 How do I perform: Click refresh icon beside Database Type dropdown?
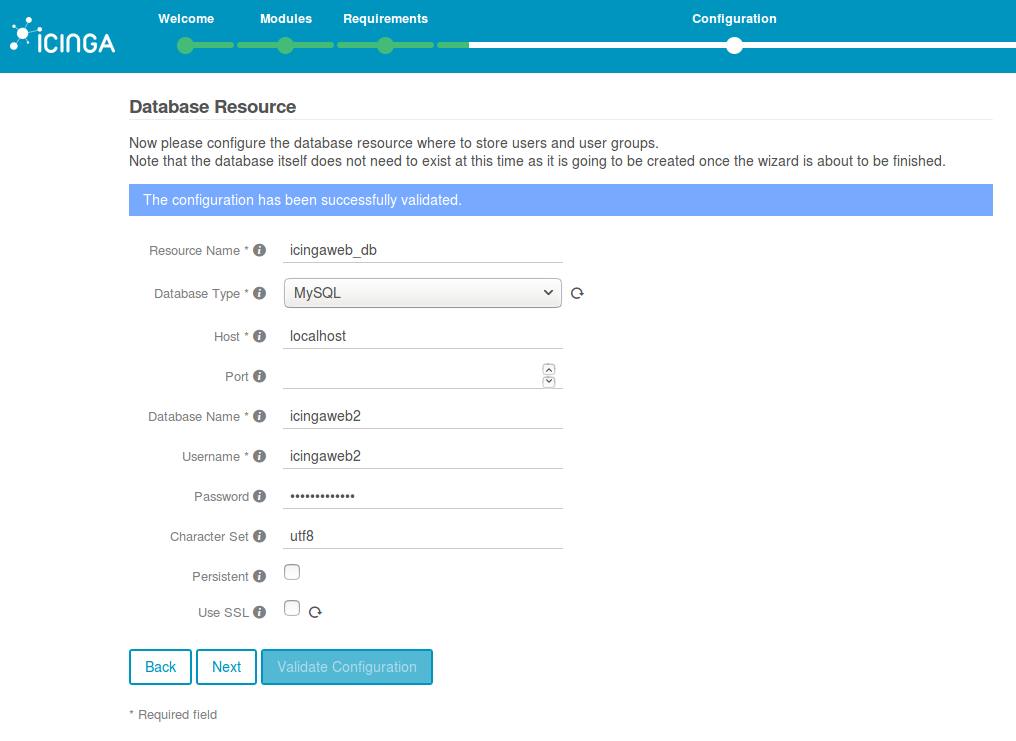577,293
